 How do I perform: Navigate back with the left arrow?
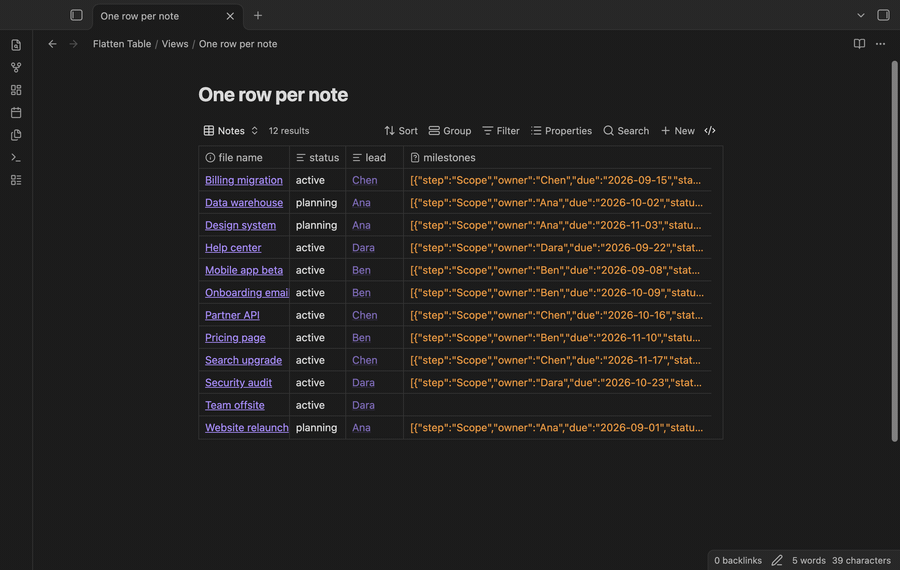52,44
